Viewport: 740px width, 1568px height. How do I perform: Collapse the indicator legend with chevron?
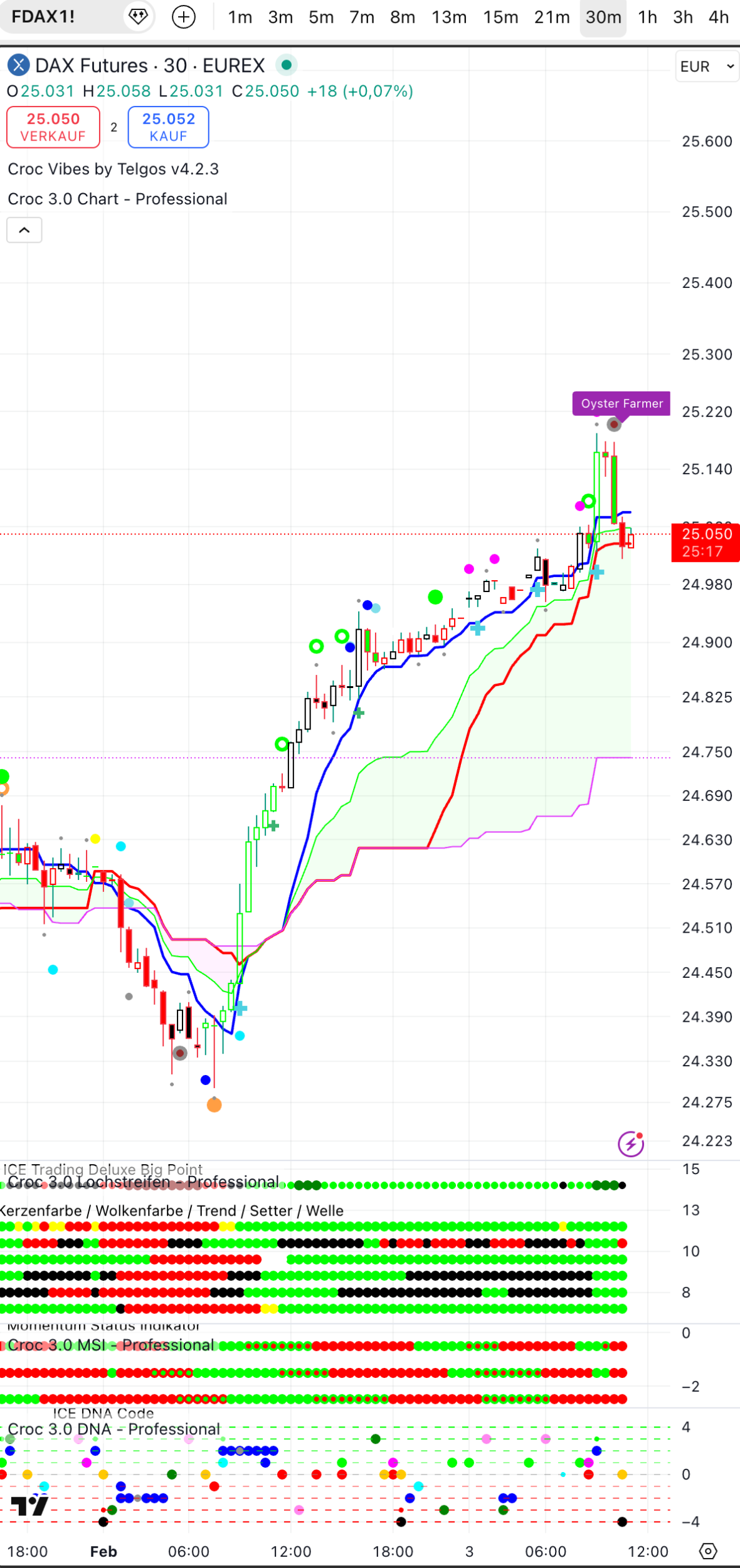[x=24, y=230]
